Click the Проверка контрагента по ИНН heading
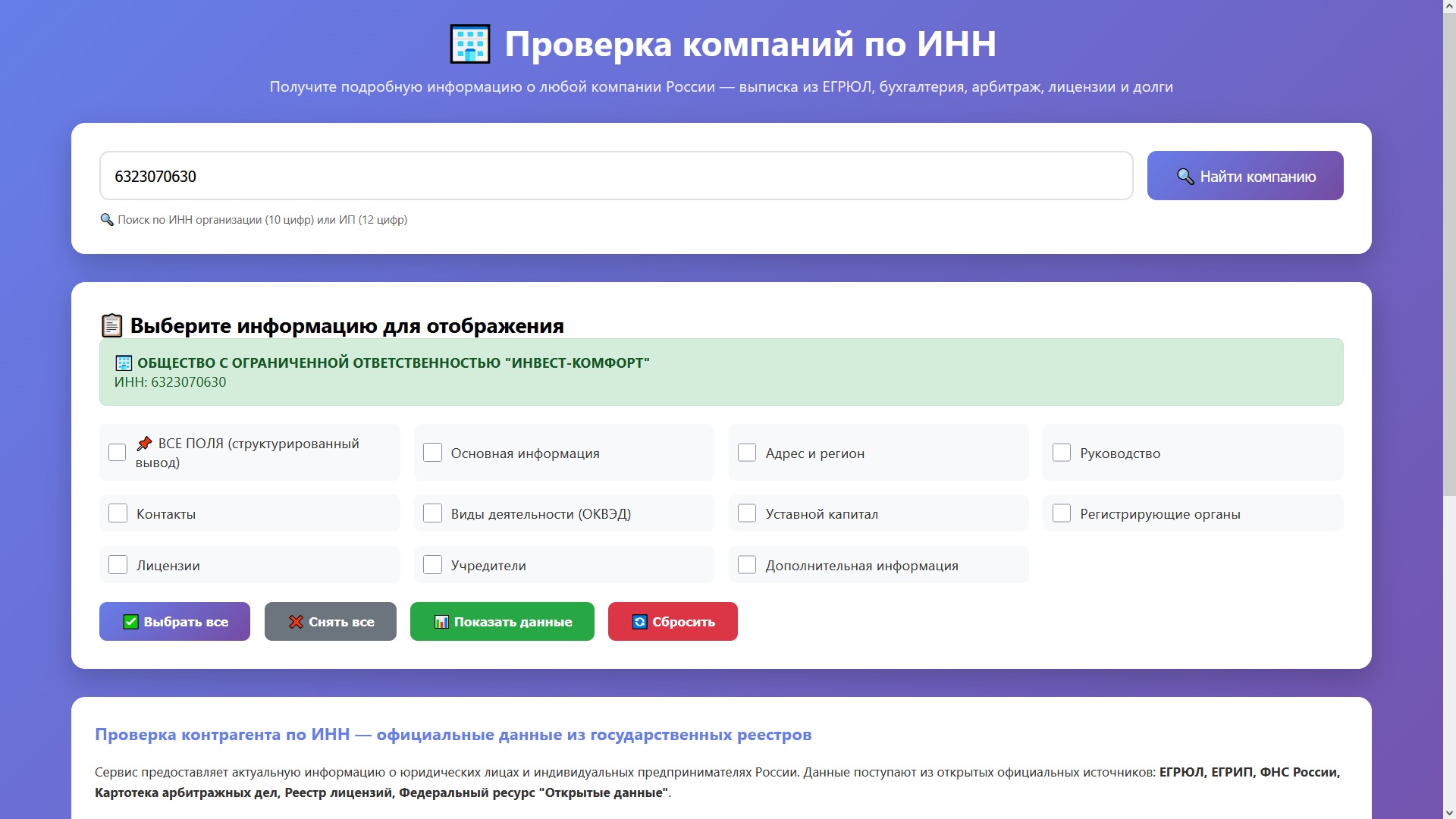The width and height of the screenshot is (1456, 819). pos(453,735)
